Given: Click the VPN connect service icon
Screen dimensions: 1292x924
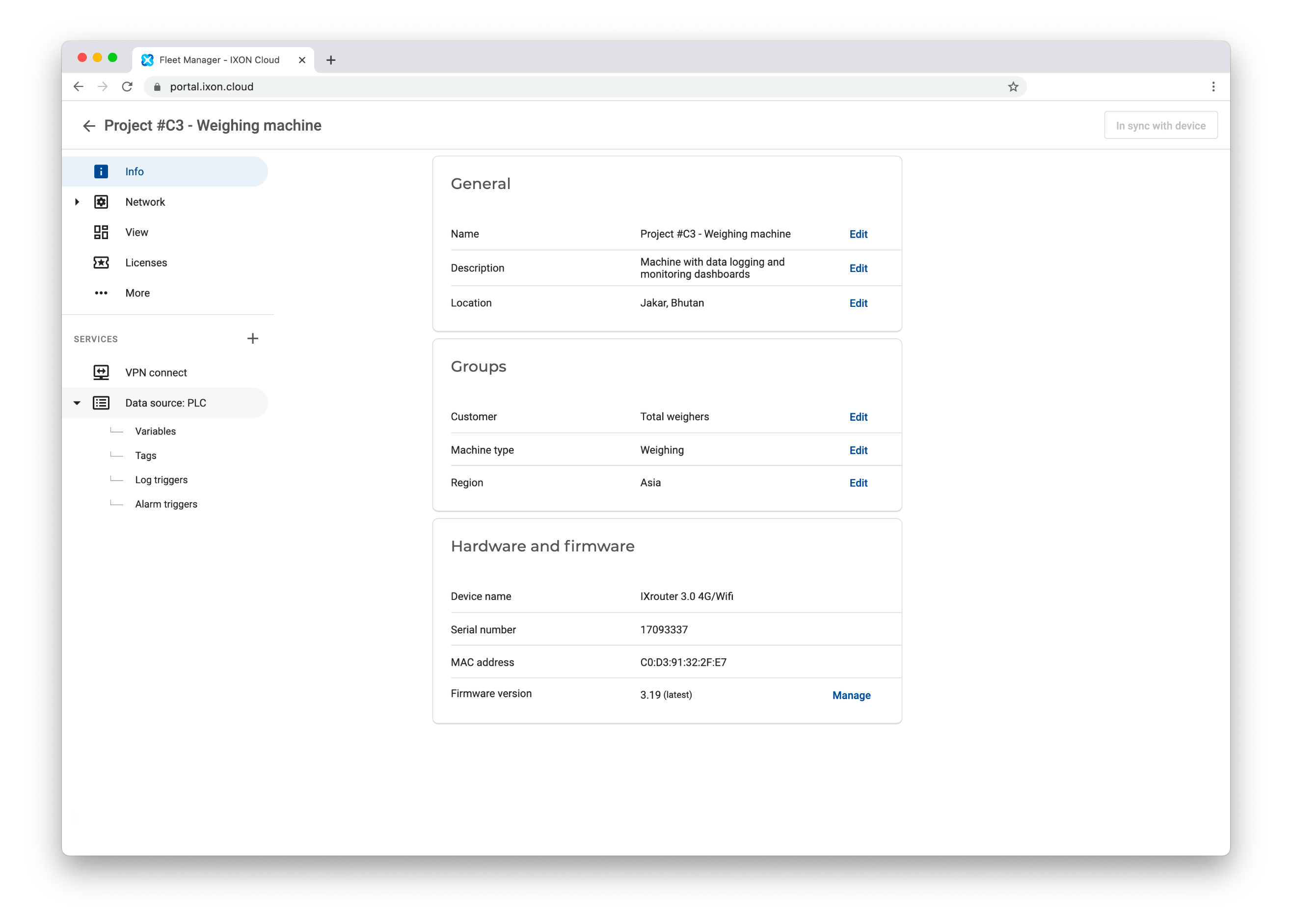Looking at the screenshot, I should [101, 372].
